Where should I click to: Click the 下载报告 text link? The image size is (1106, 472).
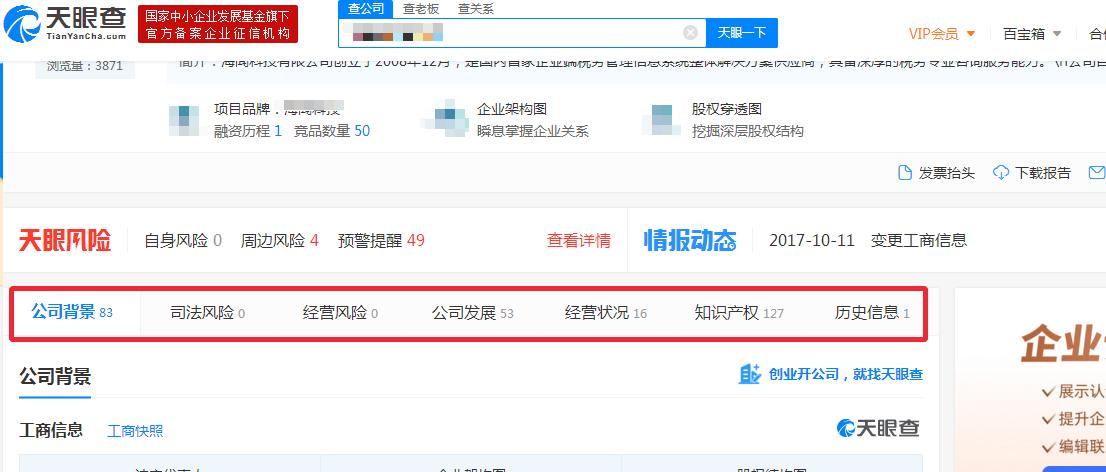pyautogui.click(x=1043, y=173)
